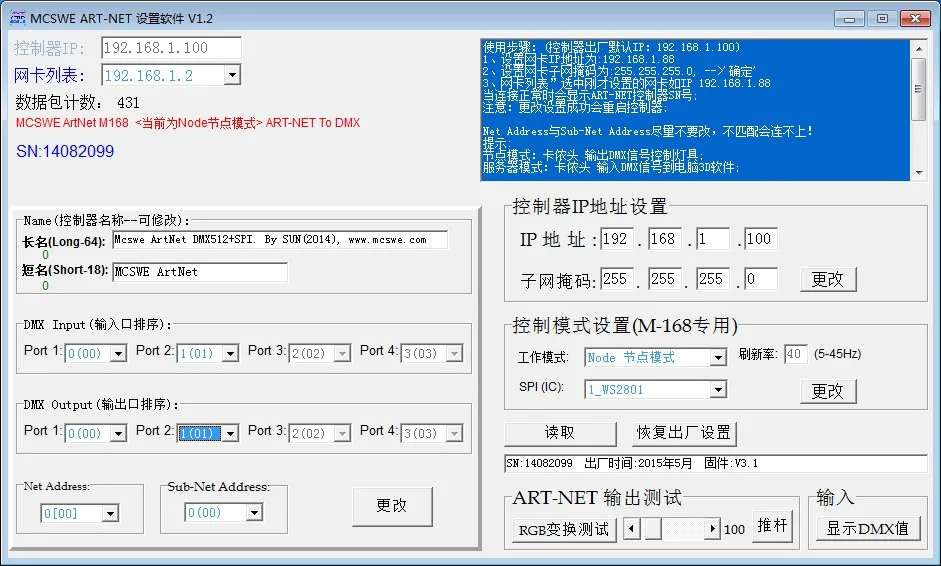
Task: Open DMX Output Port 1 dropdown
Action: pyautogui.click(x=118, y=433)
